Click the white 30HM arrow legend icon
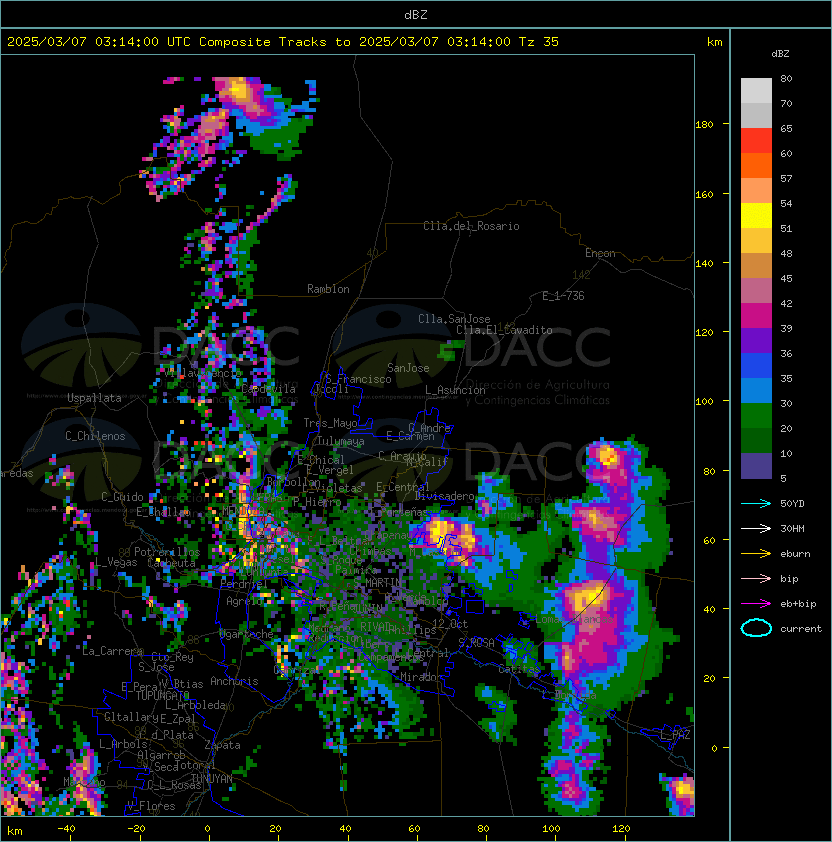The height and width of the screenshot is (842, 832). [756, 529]
